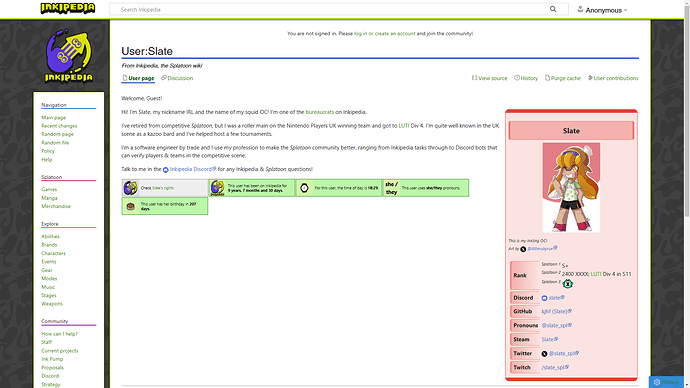The image size is (690, 388).
Task: Open Staff under Community
Action: click(46, 342)
